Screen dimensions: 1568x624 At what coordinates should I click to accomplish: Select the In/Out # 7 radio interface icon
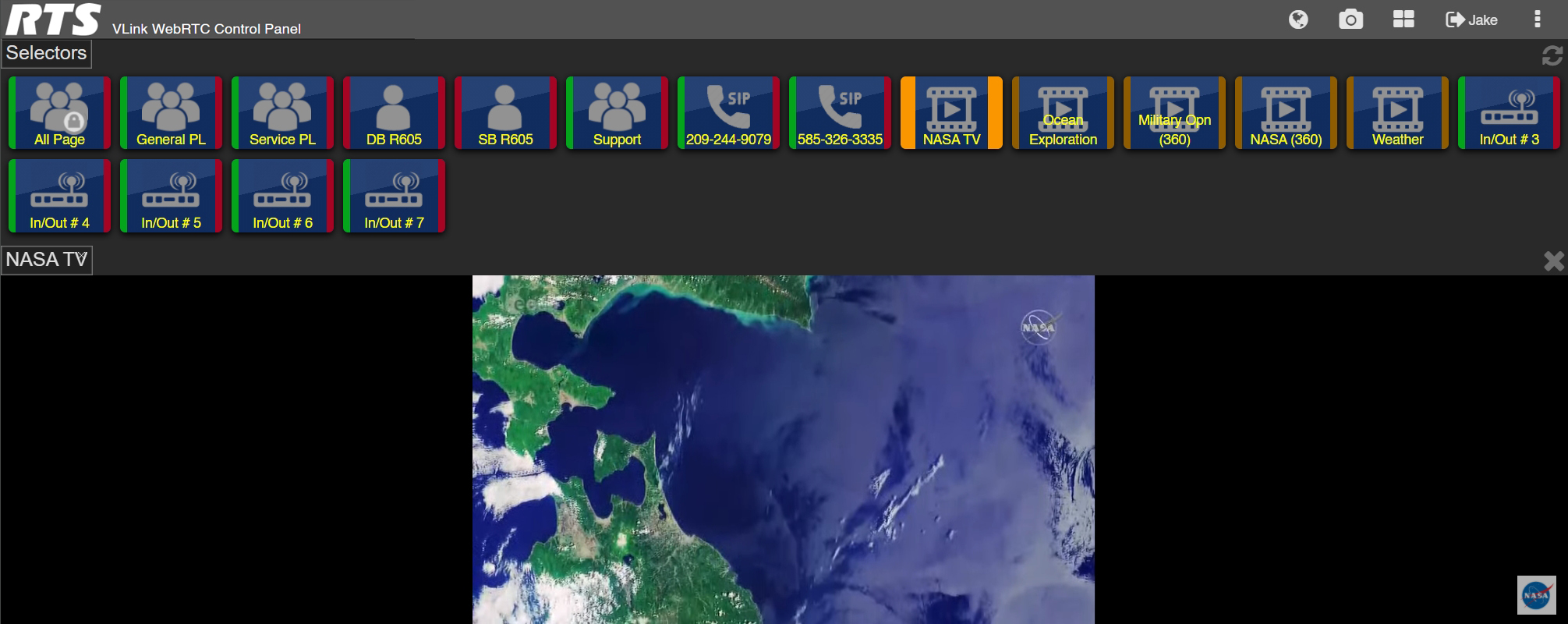[x=394, y=196]
